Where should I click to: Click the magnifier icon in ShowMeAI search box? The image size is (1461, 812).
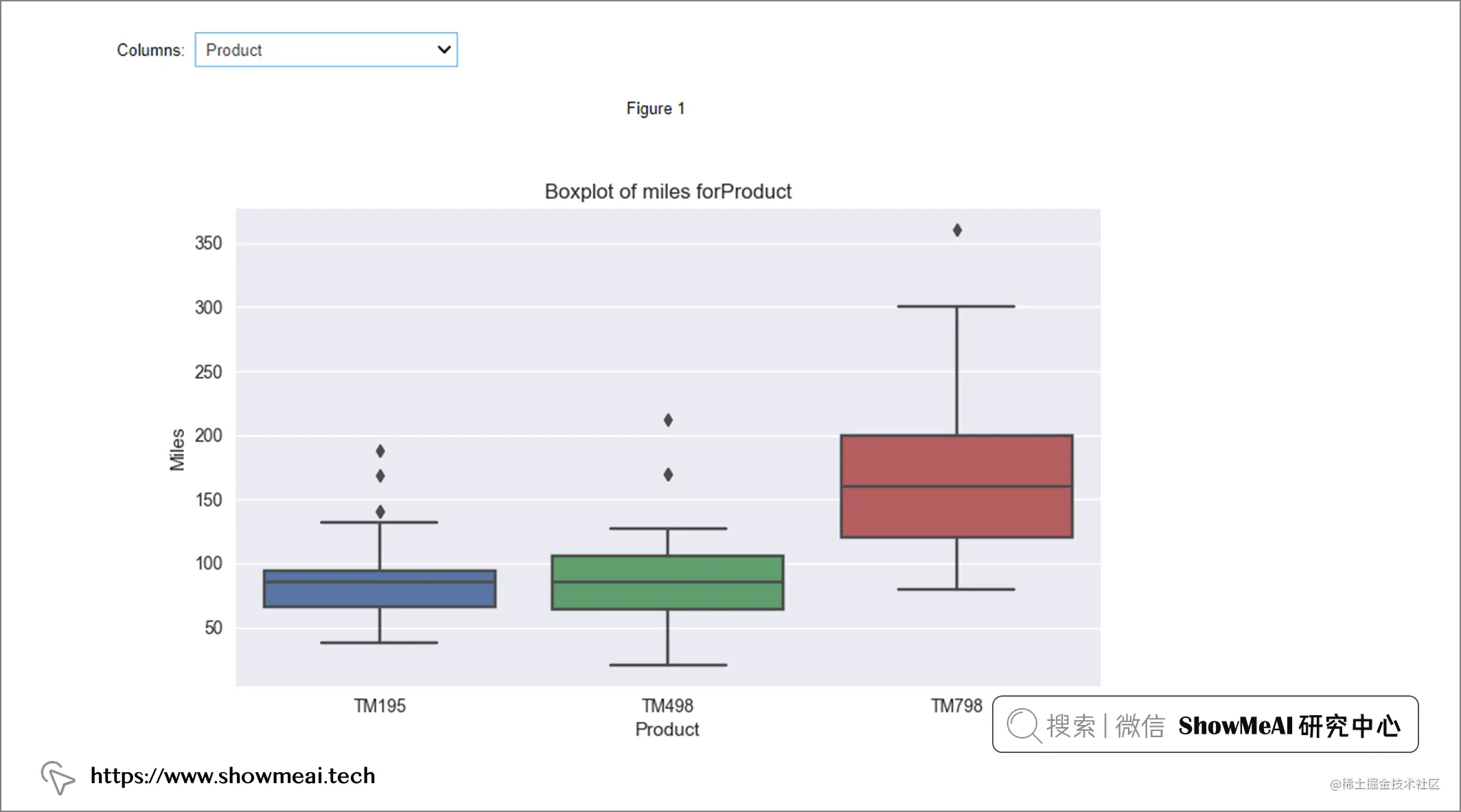click(x=1024, y=726)
